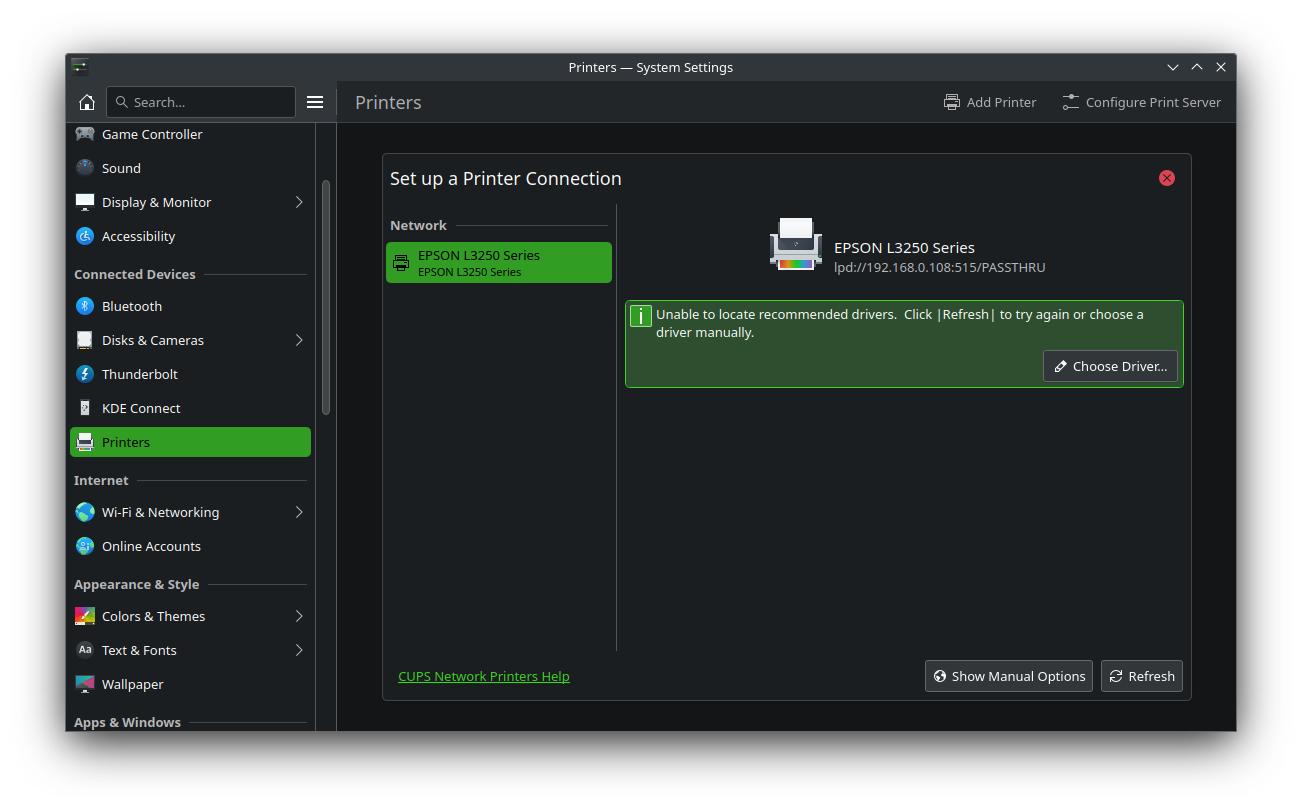
Task: Open the Online Accounts settings page
Action: [190, 546]
